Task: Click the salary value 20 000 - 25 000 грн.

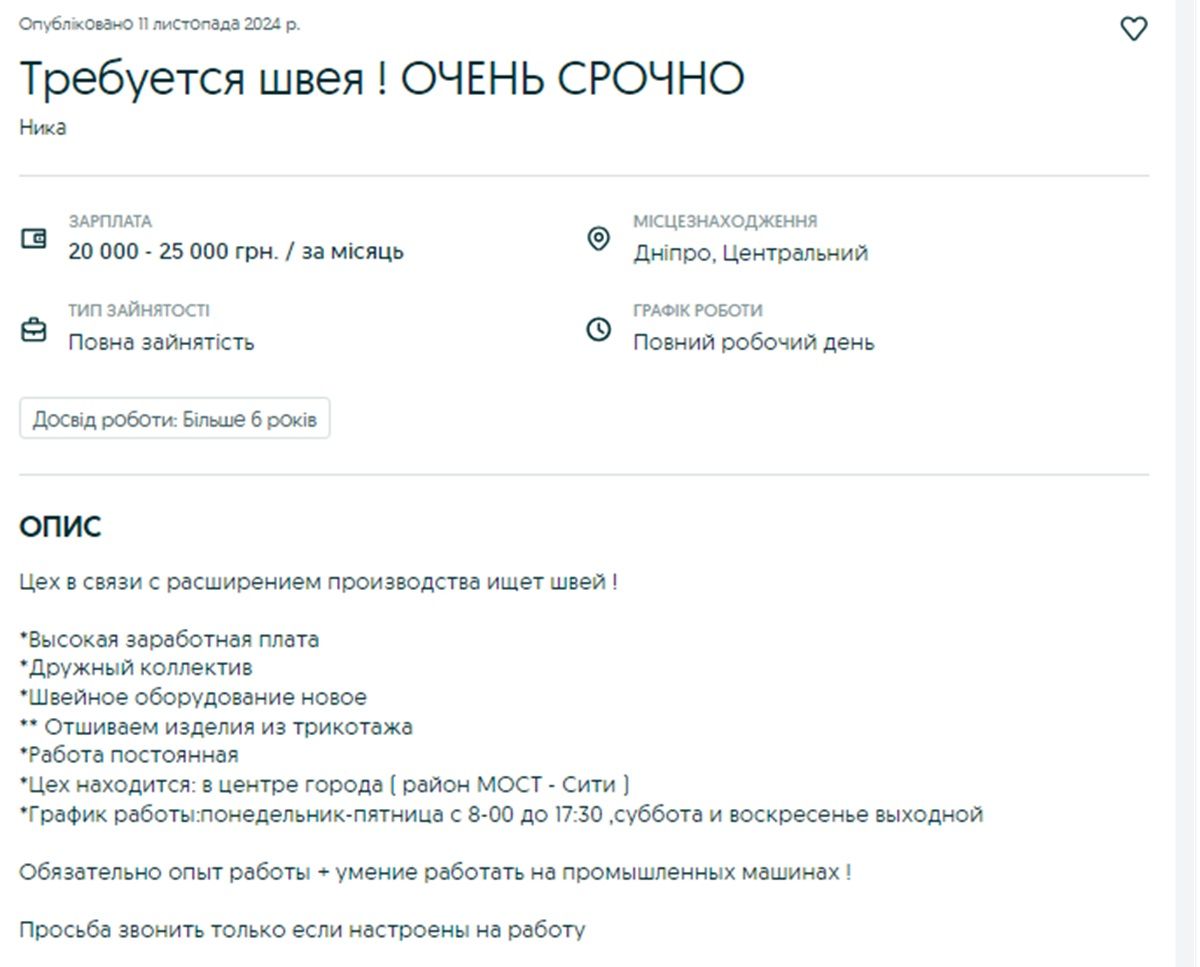Action: [x=236, y=251]
